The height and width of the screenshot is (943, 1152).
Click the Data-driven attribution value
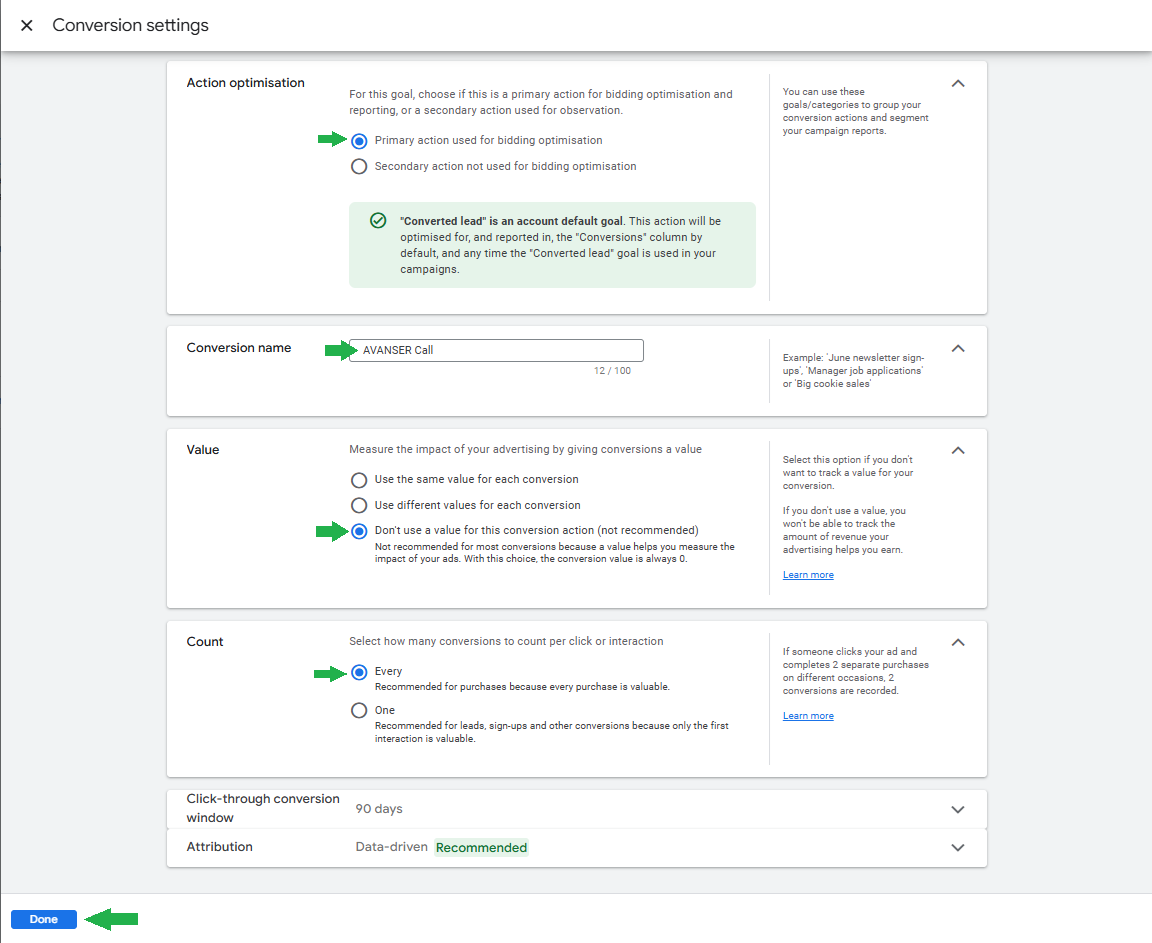[392, 847]
